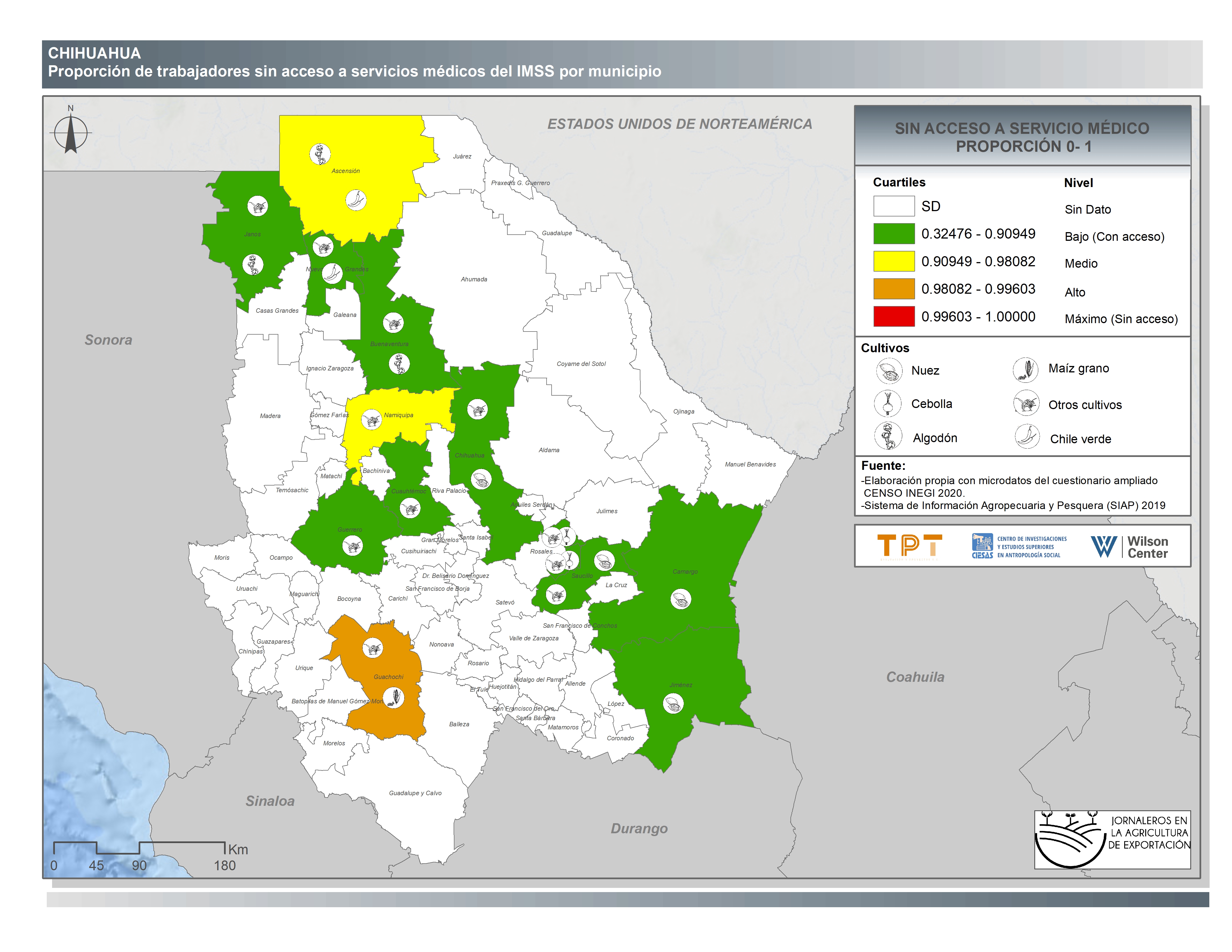Click the Guadalupe y Calvo municipality label
This screenshot has height=952, width=1232.
415,793
